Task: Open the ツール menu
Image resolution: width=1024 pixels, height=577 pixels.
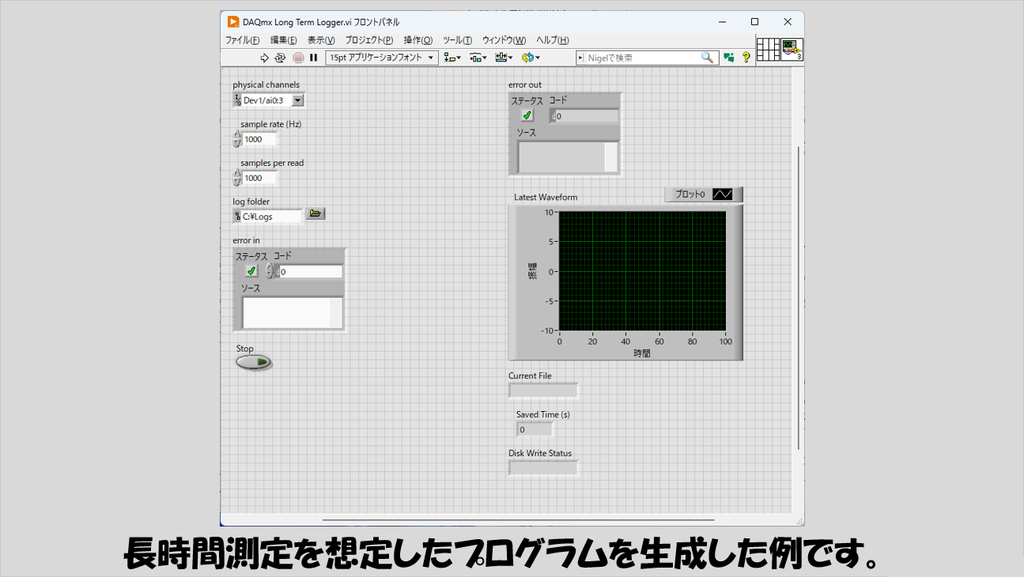Action: [x=457, y=40]
